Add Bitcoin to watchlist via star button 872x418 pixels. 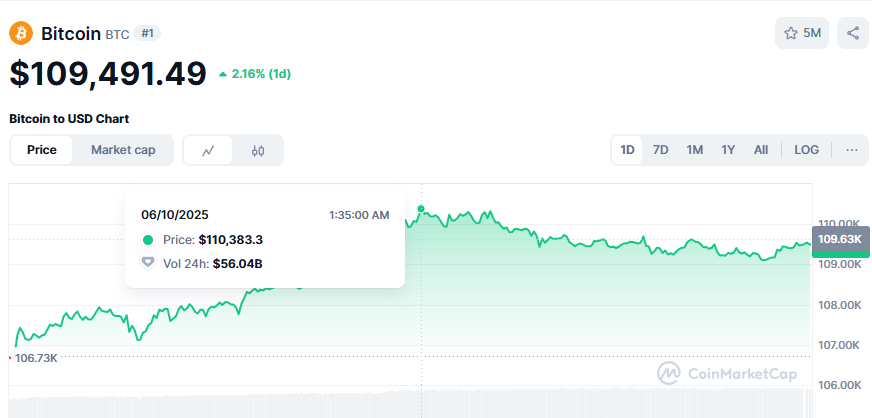(801, 33)
